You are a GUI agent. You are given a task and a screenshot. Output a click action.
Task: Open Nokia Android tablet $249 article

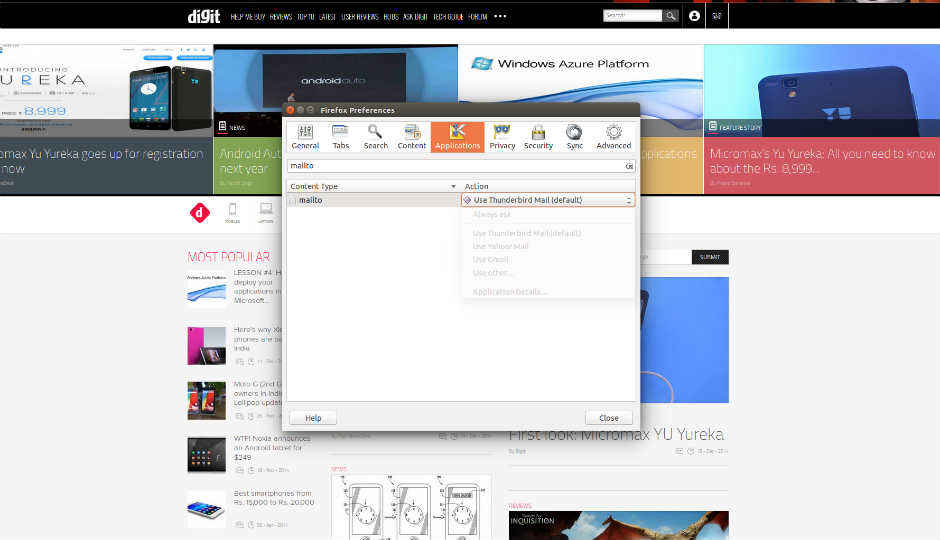click(x=272, y=448)
